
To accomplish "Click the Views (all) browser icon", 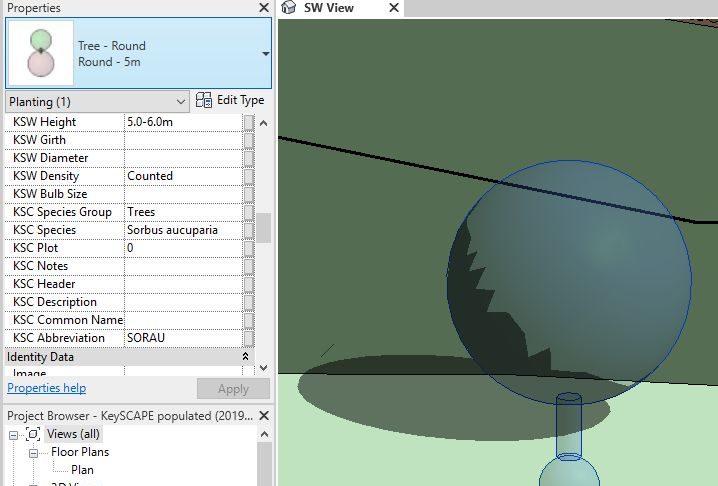I will 33,434.
